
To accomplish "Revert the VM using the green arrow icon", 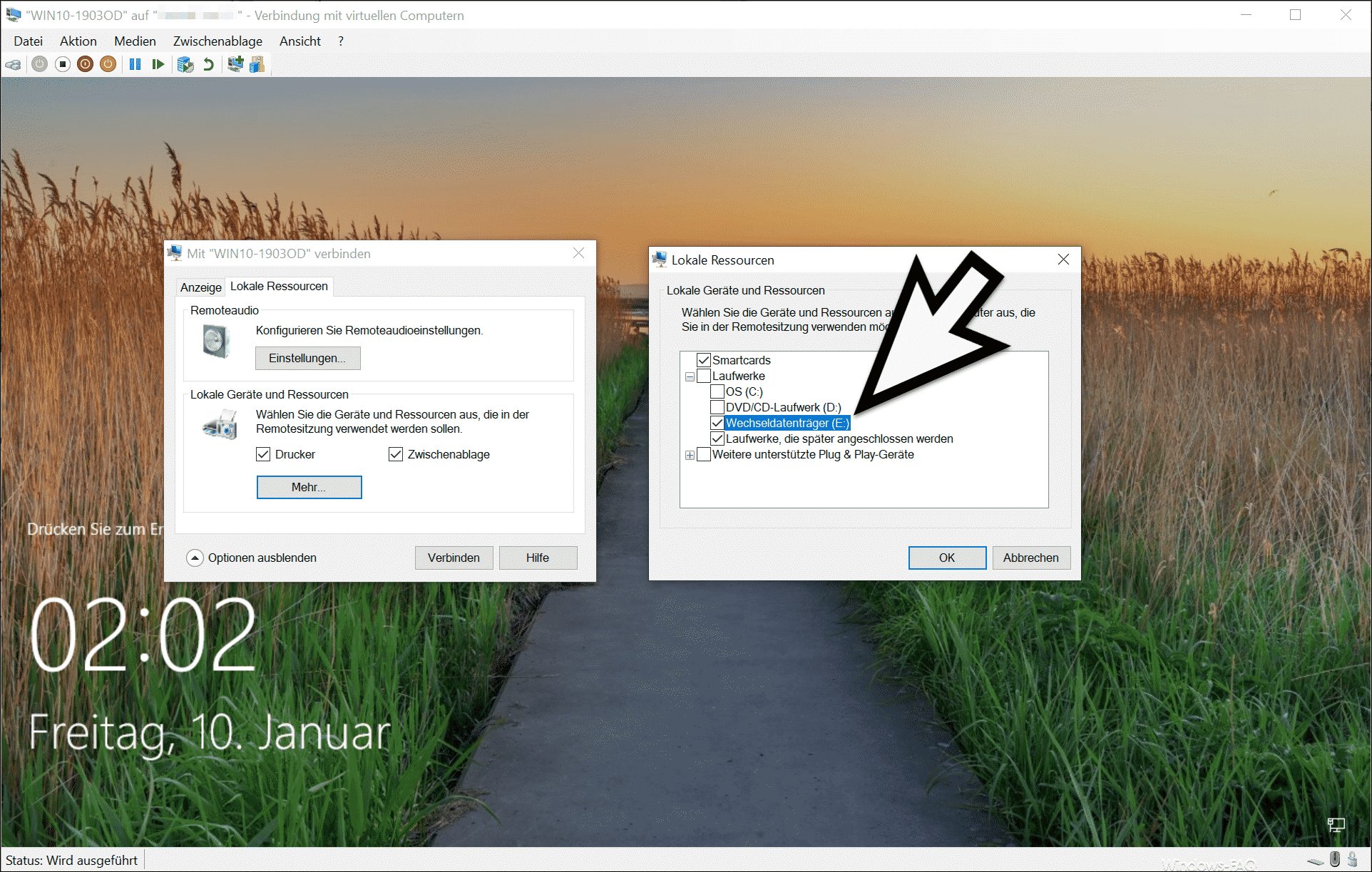I will pyautogui.click(x=208, y=64).
